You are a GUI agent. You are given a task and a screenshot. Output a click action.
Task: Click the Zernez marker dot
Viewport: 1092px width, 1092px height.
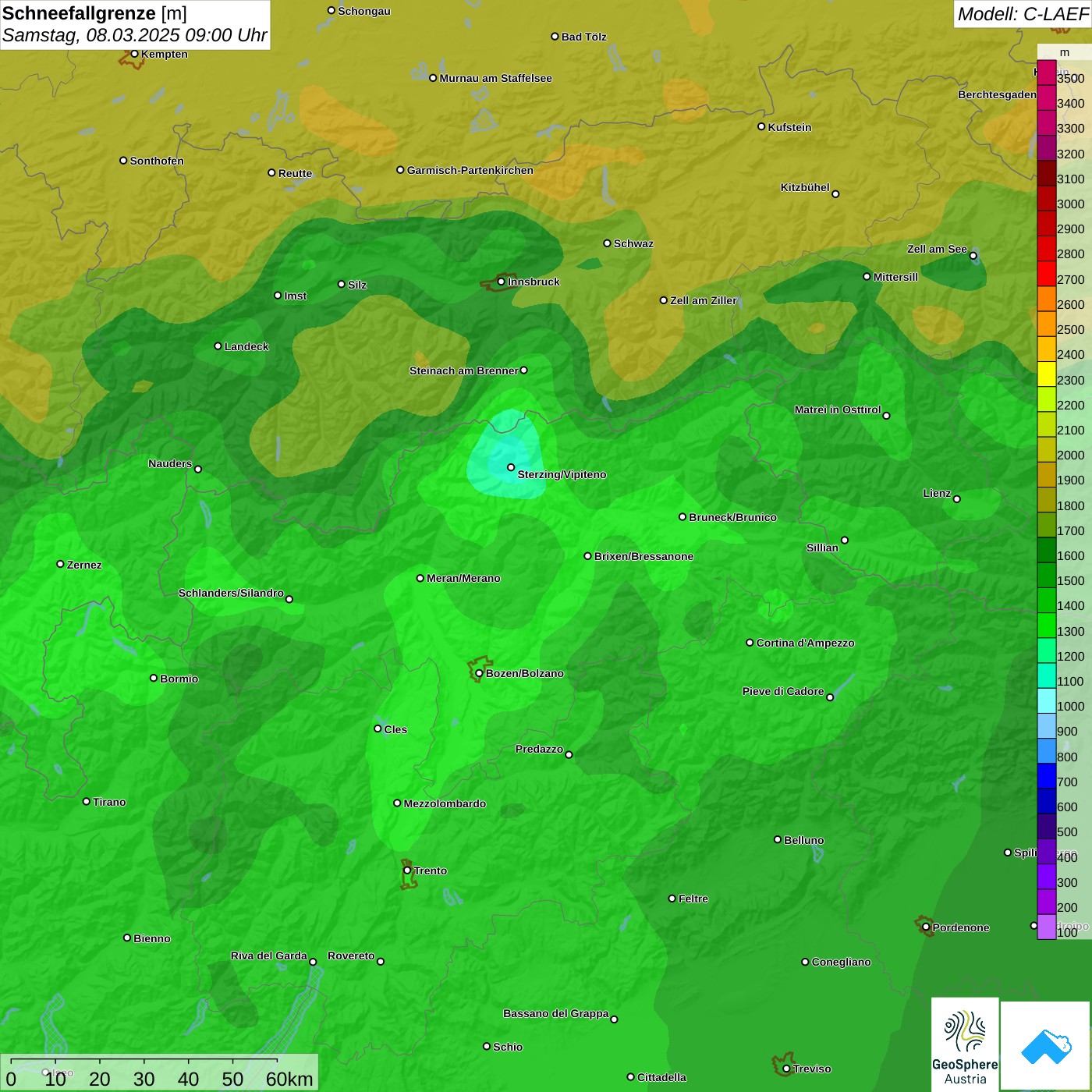(60, 564)
